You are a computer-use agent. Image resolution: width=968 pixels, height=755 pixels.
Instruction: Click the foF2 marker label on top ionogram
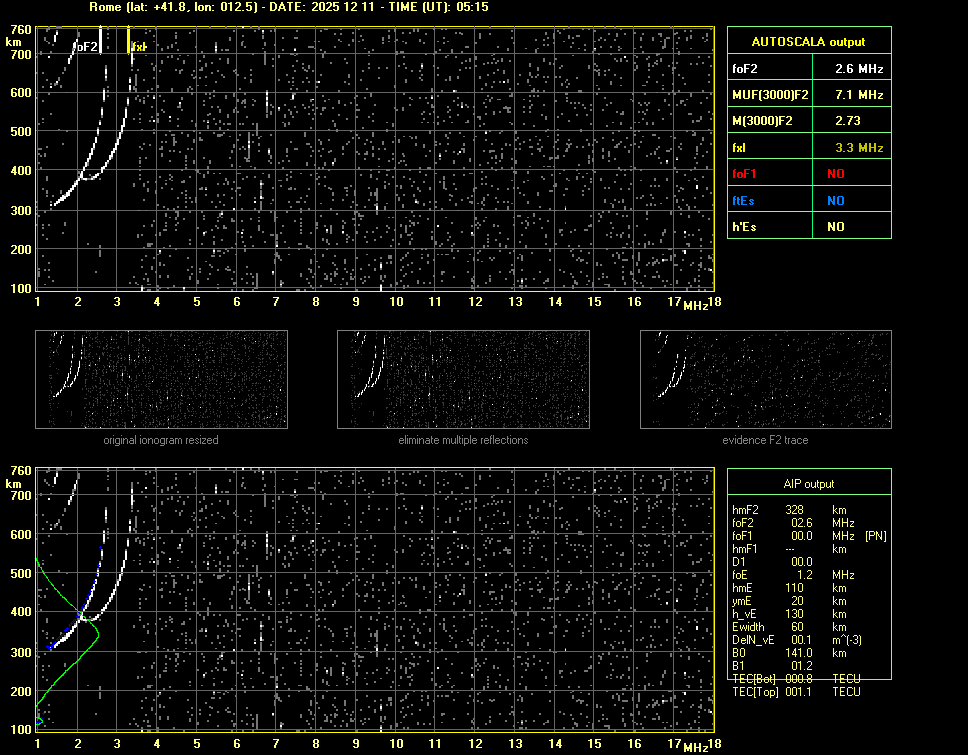[x=87, y=47]
